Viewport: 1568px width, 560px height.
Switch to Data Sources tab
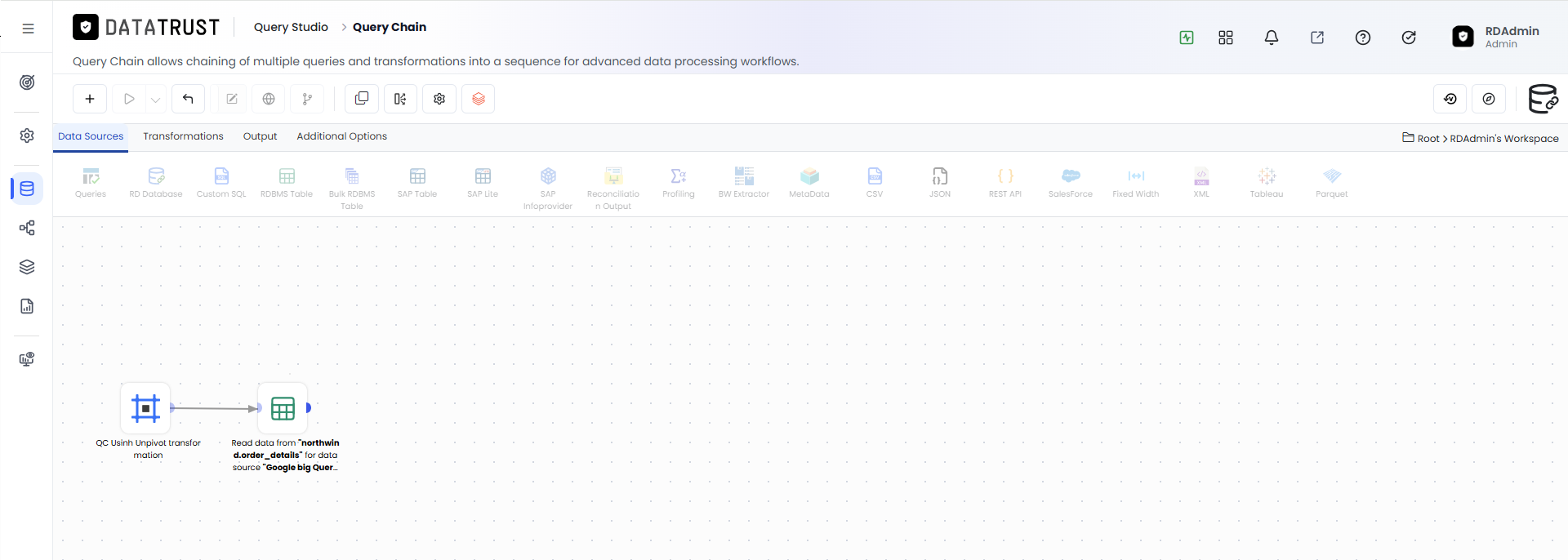pos(91,136)
